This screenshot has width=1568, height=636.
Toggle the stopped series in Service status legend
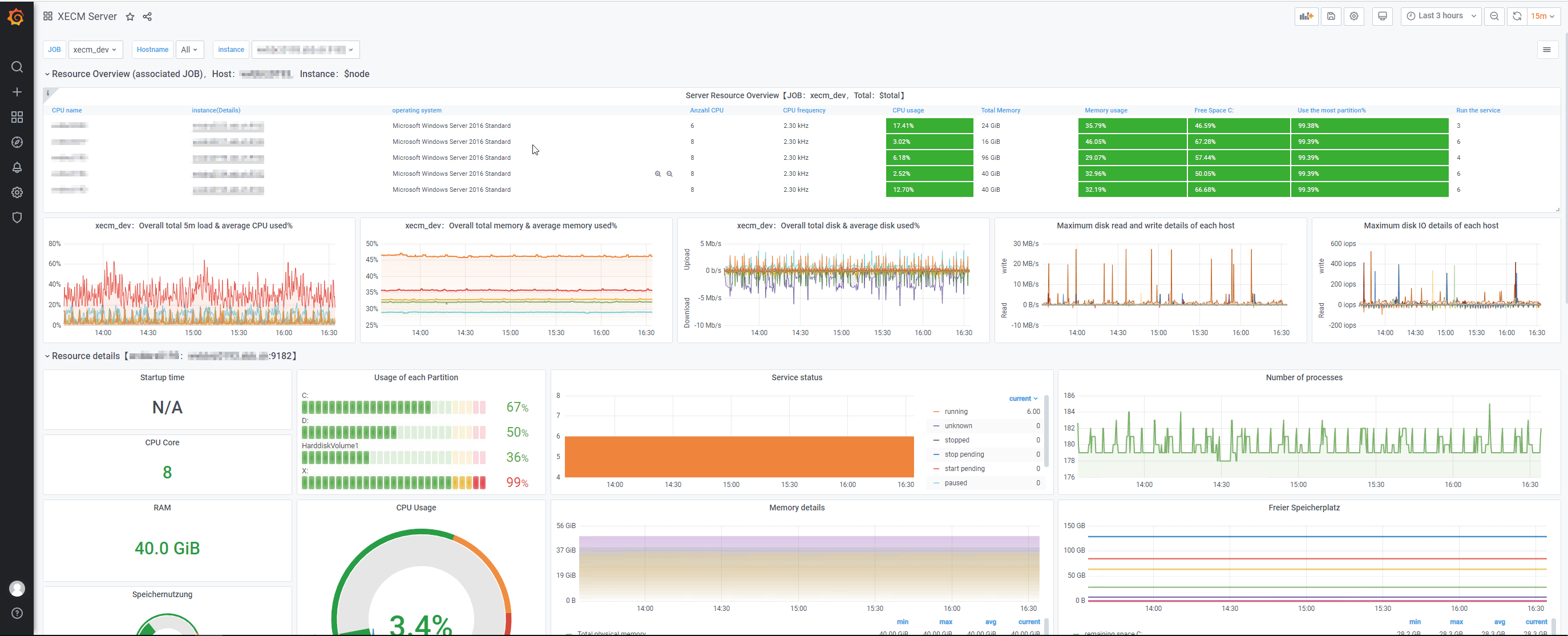click(x=956, y=440)
